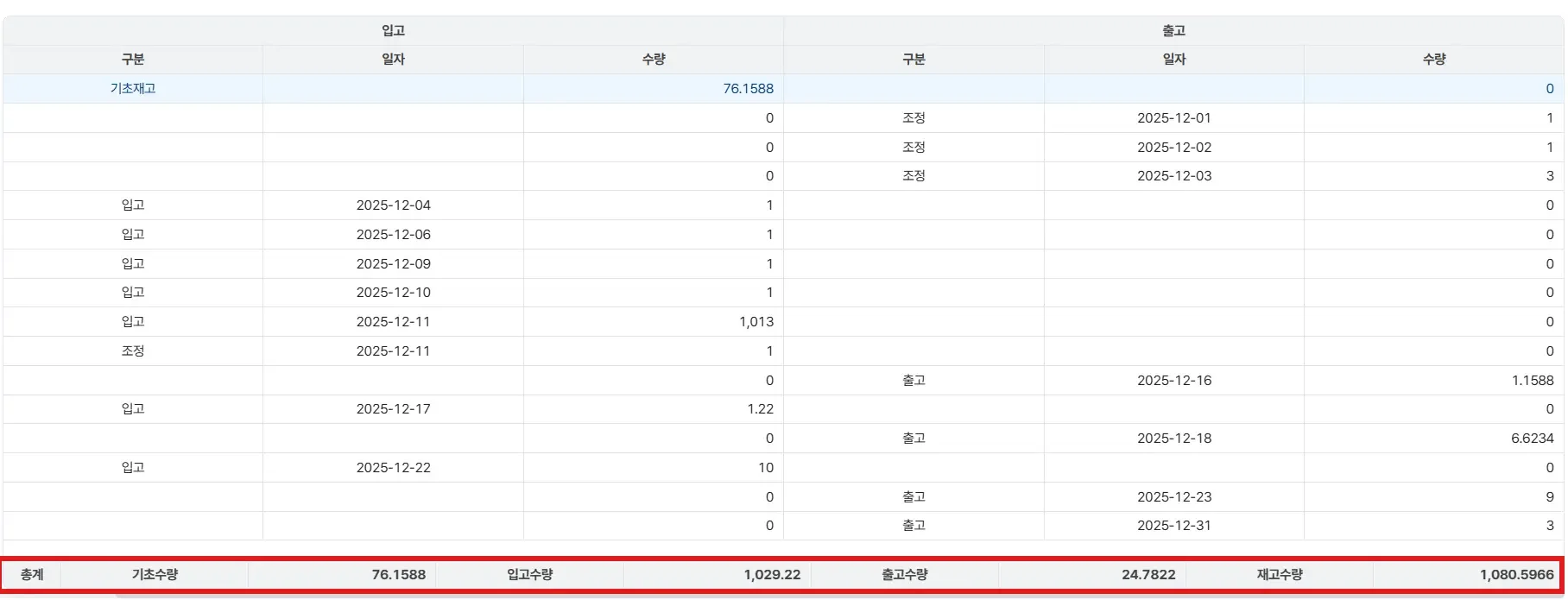Select the 6.6234 출고 quantity

click(1533, 439)
